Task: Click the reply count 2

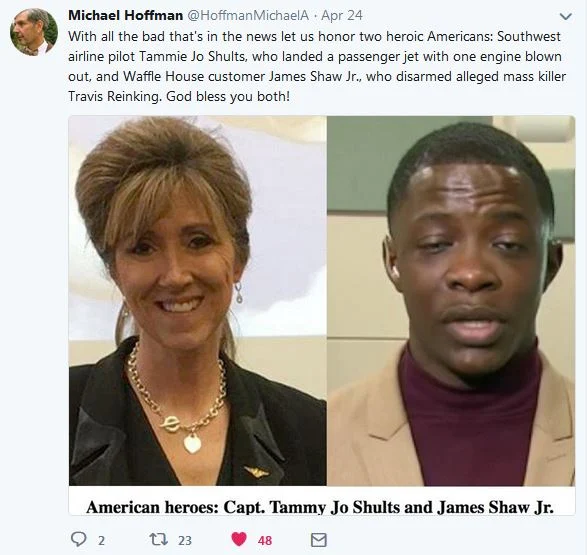Action: coord(101,540)
